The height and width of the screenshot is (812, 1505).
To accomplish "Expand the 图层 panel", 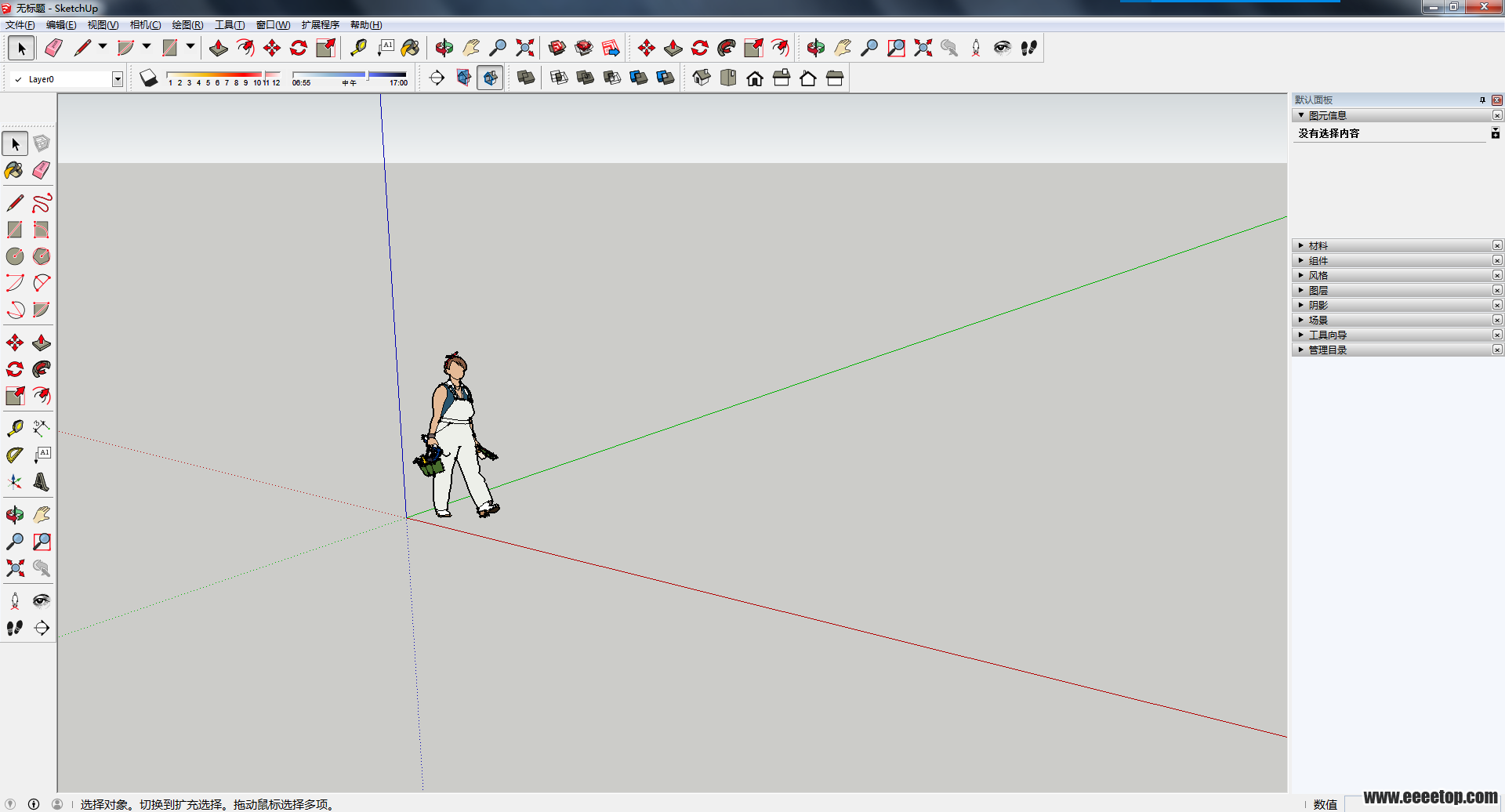I will (x=1301, y=290).
